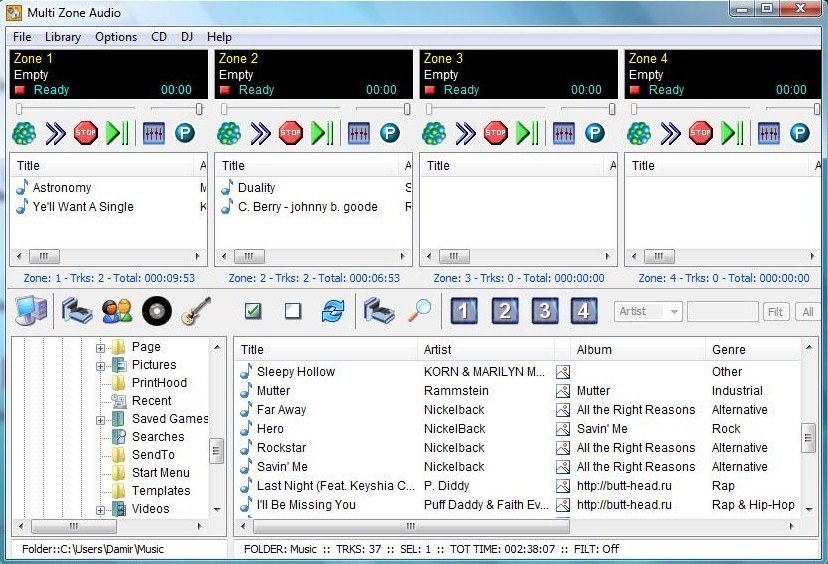
Task: Stop playback in Zone 1
Action: tap(86, 133)
